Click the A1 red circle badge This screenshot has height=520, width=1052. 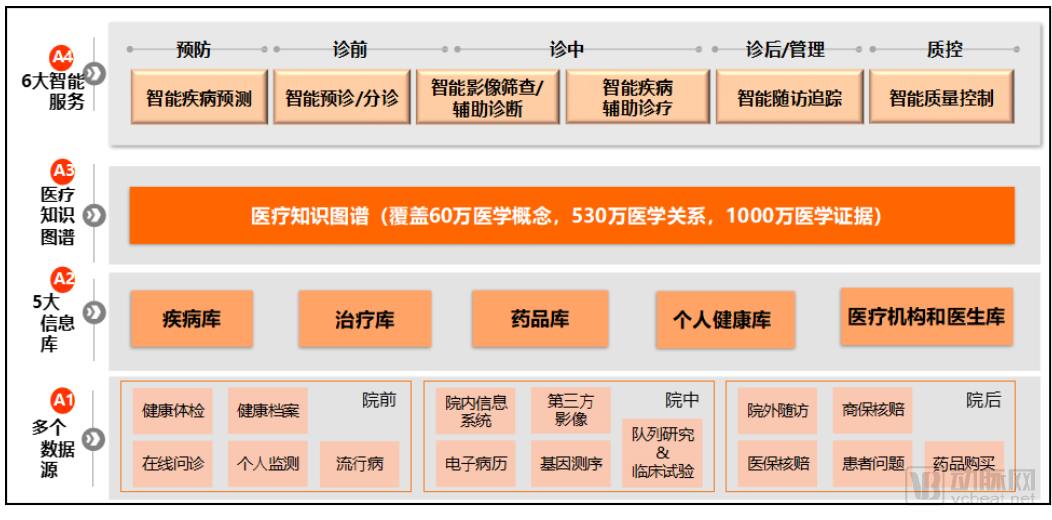(63, 401)
